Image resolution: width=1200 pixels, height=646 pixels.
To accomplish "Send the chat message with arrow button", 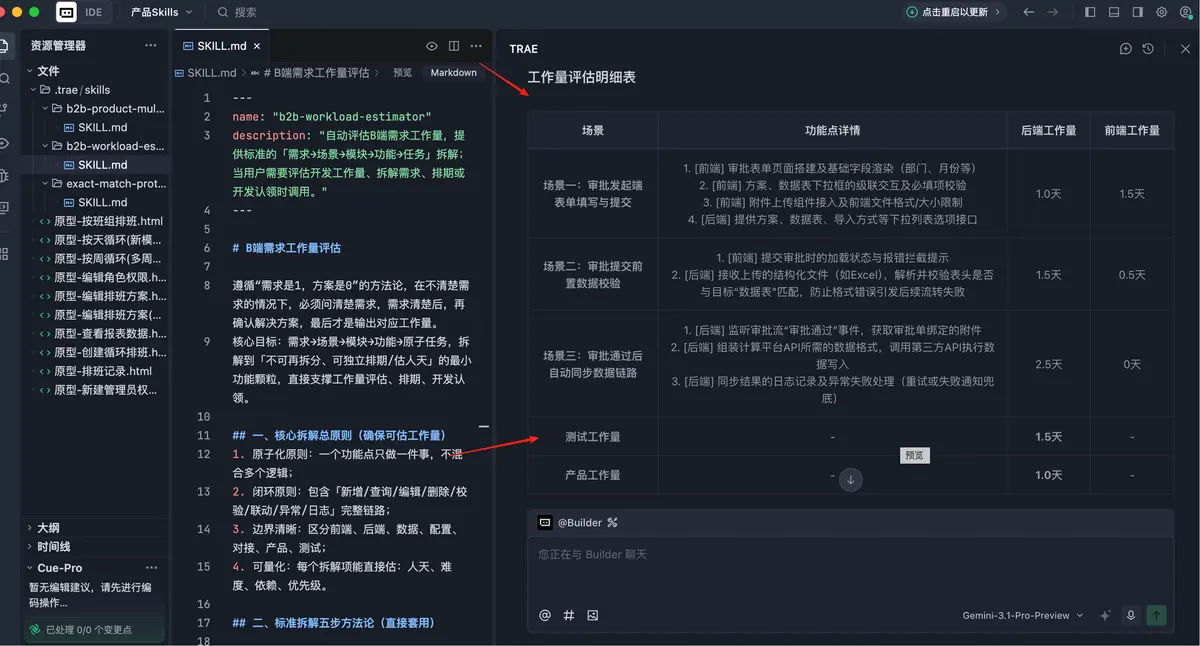I will pyautogui.click(x=1157, y=616).
